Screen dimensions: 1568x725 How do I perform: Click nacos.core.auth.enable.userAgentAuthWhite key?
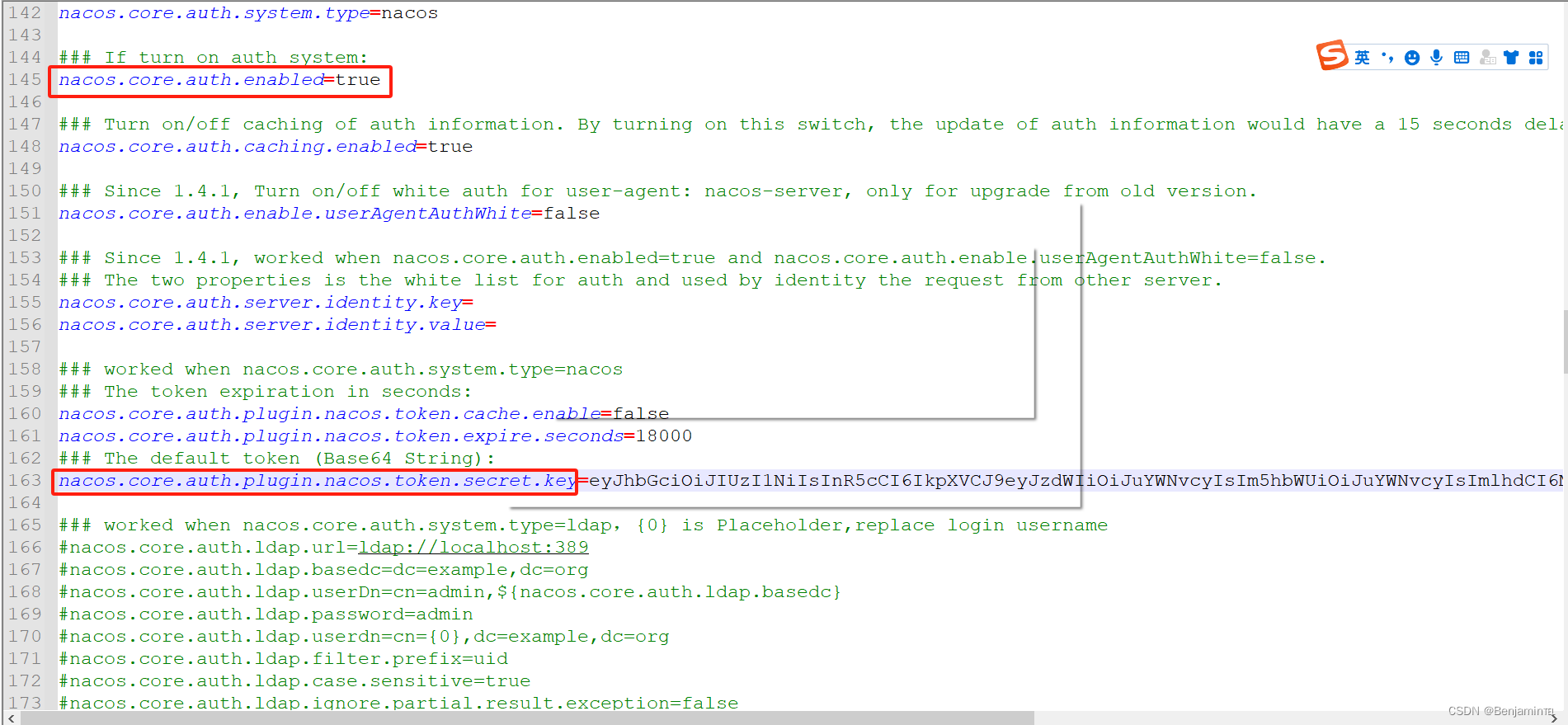point(295,214)
